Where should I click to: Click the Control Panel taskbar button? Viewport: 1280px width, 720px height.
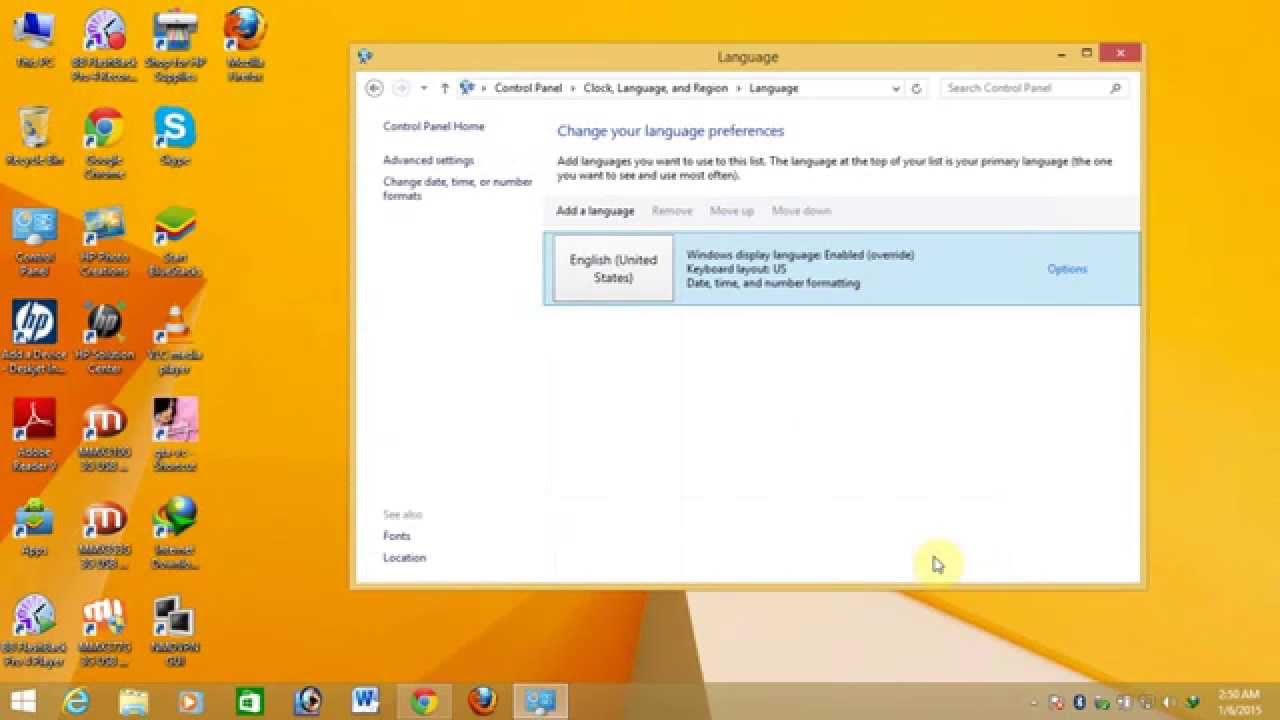pyautogui.click(x=541, y=701)
